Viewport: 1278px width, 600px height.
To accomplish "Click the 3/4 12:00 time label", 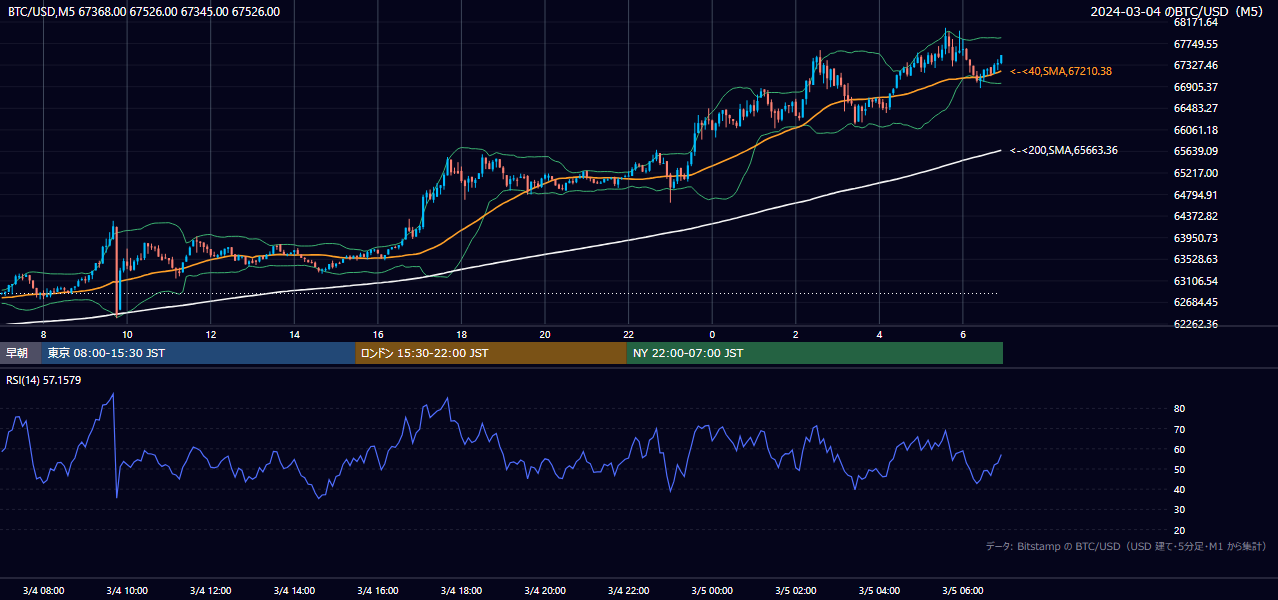I will pos(210,591).
